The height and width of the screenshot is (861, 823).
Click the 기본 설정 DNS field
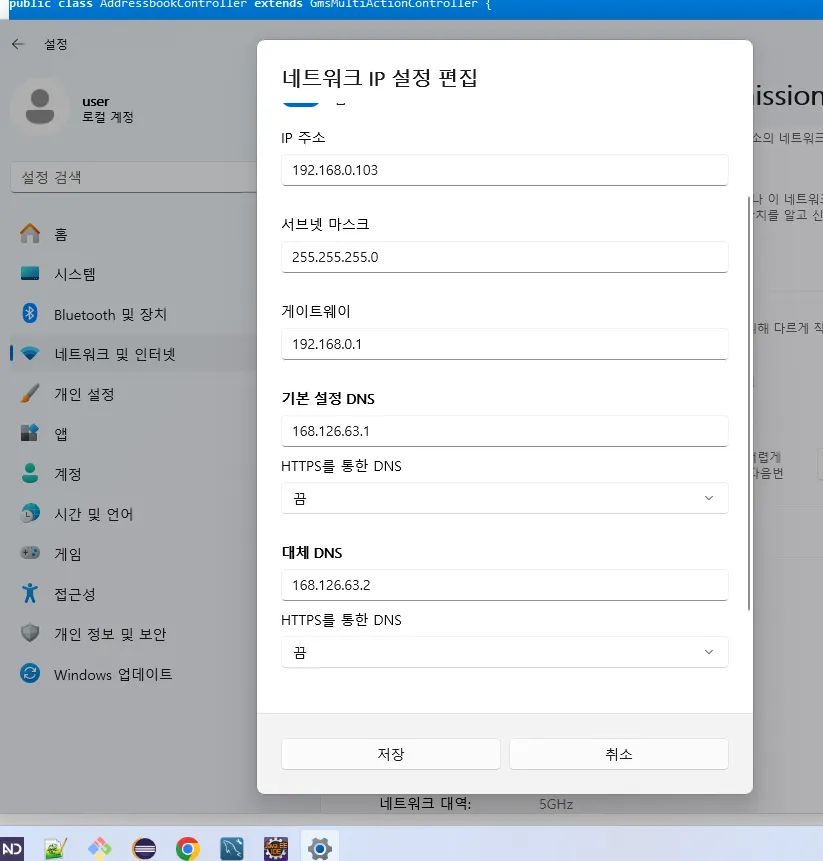pos(505,431)
